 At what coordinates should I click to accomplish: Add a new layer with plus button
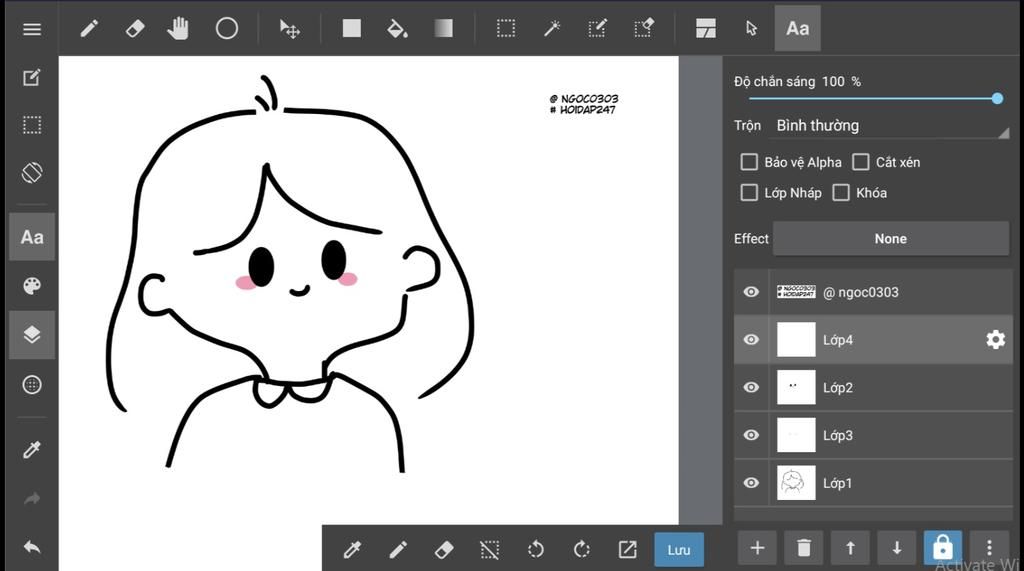pyautogui.click(x=758, y=548)
